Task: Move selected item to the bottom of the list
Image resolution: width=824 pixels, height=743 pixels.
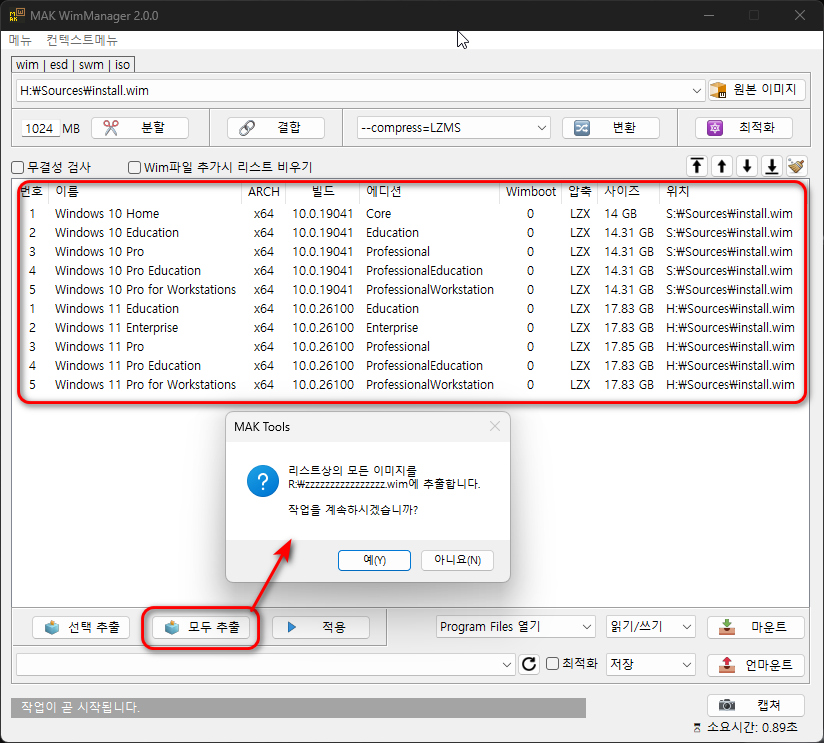Action: [x=772, y=167]
